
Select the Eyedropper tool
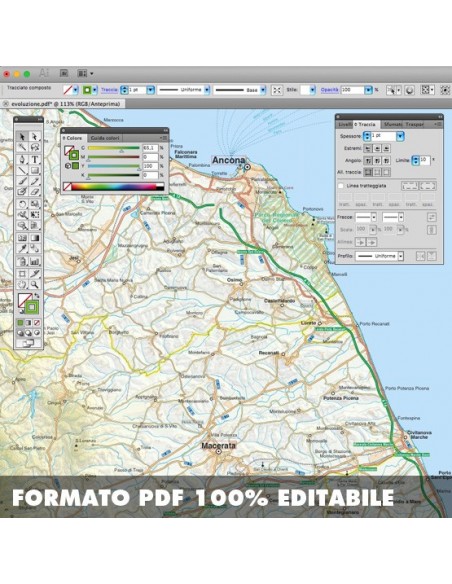pyautogui.click(x=22, y=248)
